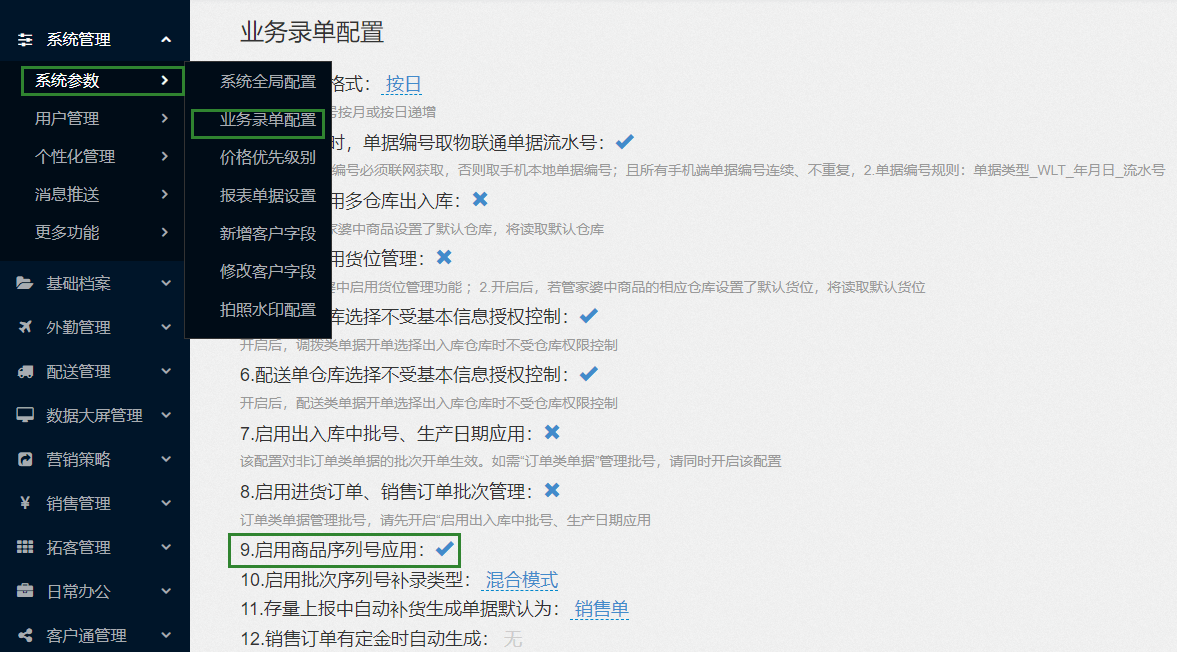Select 业务录单配置 in the submenu

click(267, 120)
